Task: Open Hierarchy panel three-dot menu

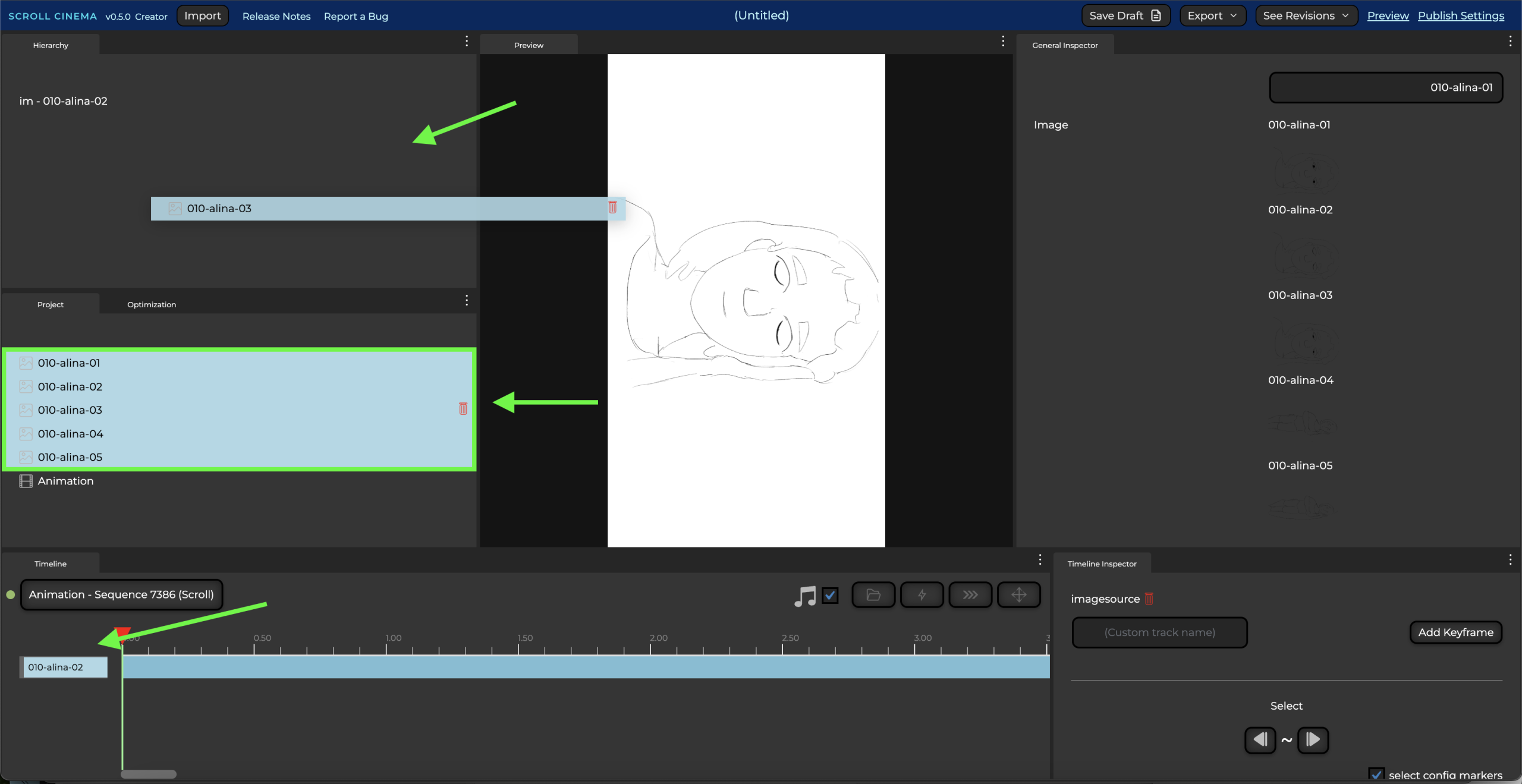Action: [467, 41]
